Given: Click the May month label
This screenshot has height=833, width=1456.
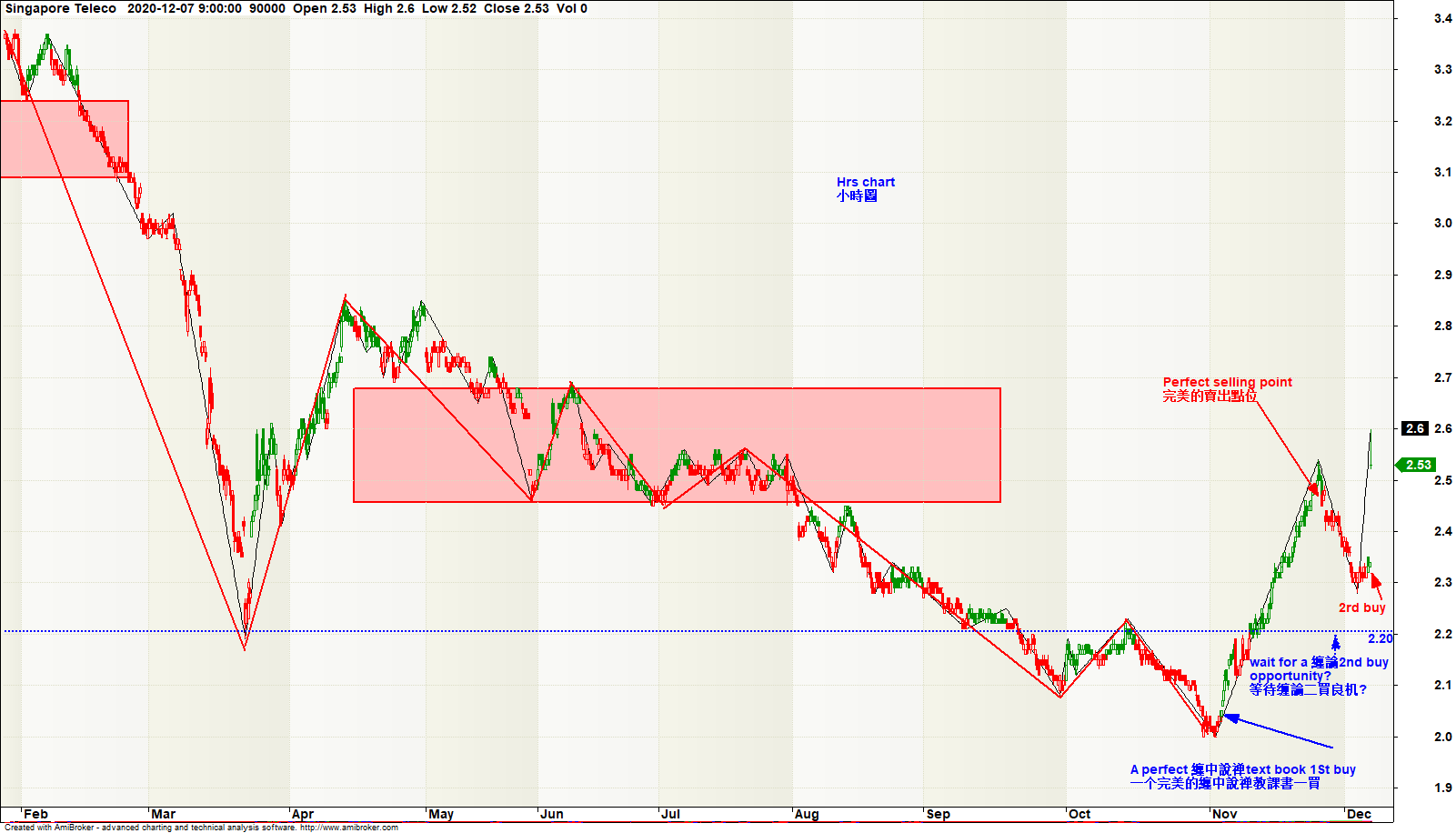Looking at the screenshot, I should pyautogui.click(x=441, y=814).
